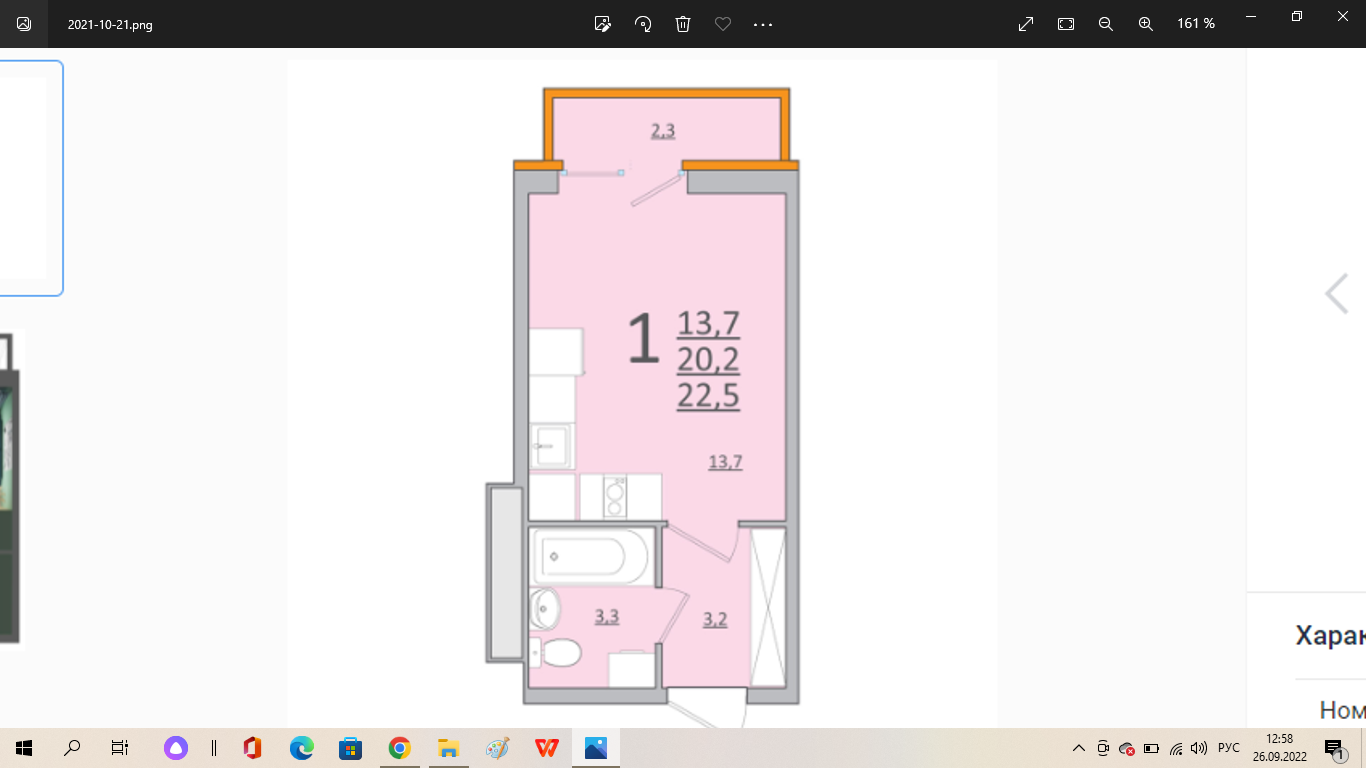Image resolution: width=1366 pixels, height=768 pixels.
Task: Enter full screen view
Action: click(x=1026, y=24)
